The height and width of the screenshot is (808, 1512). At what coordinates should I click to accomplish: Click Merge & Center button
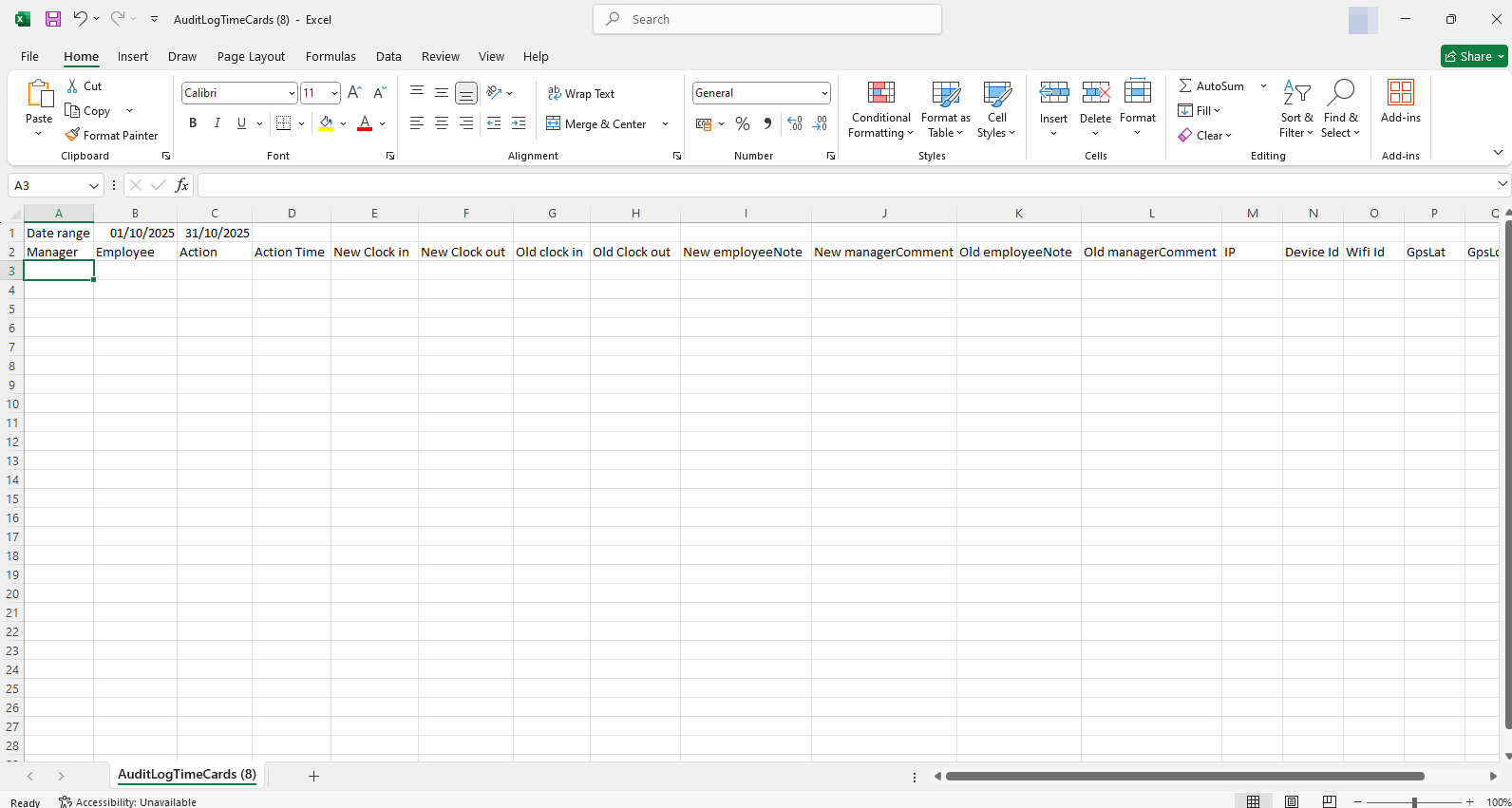coord(596,123)
